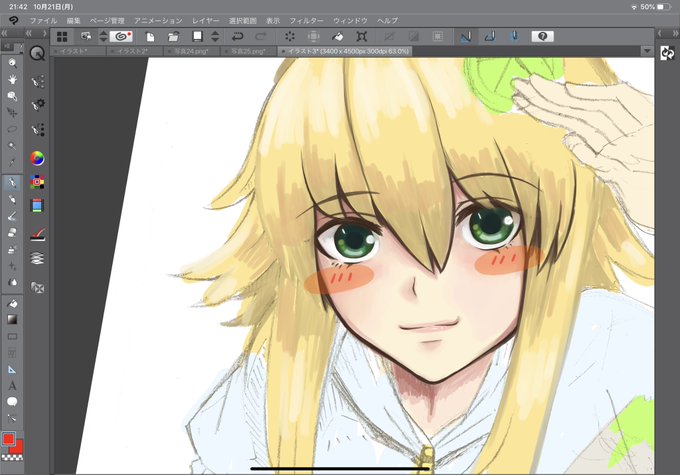The image size is (680, 475).
Task: Select the highlighted Pen tool
Action: pyautogui.click(x=12, y=183)
